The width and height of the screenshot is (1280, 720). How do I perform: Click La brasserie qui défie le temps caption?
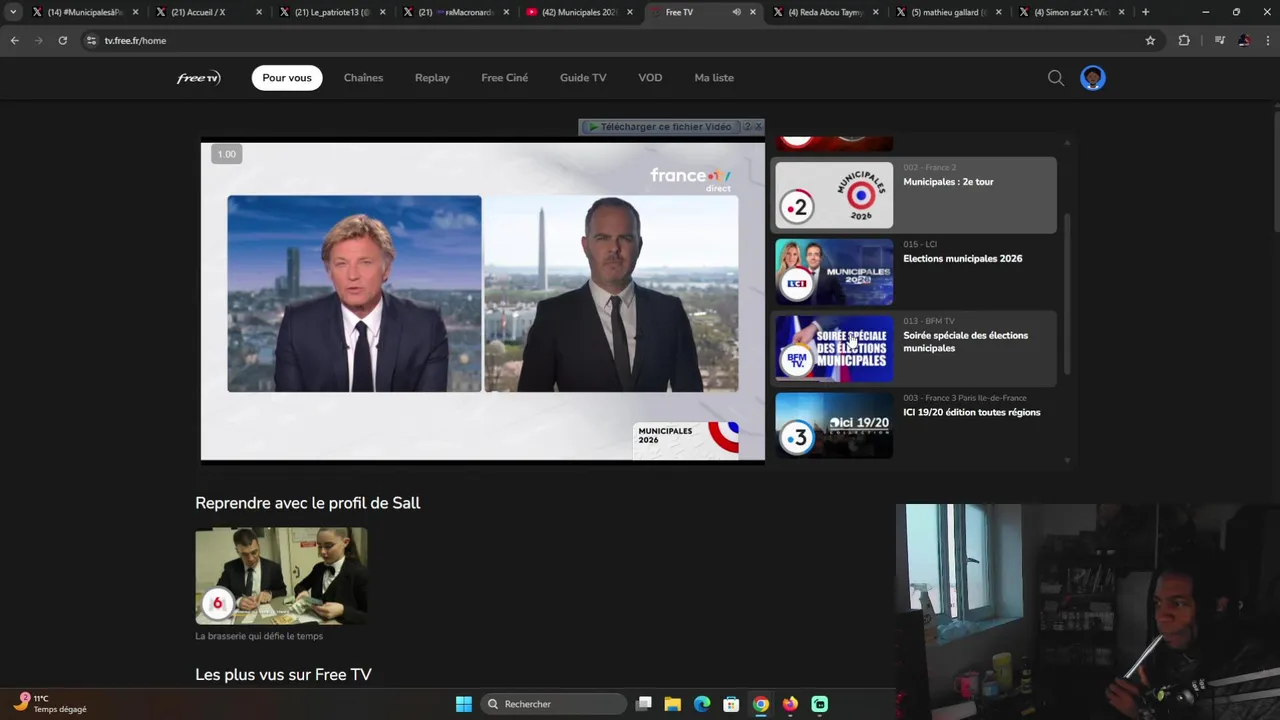pyautogui.click(x=259, y=636)
